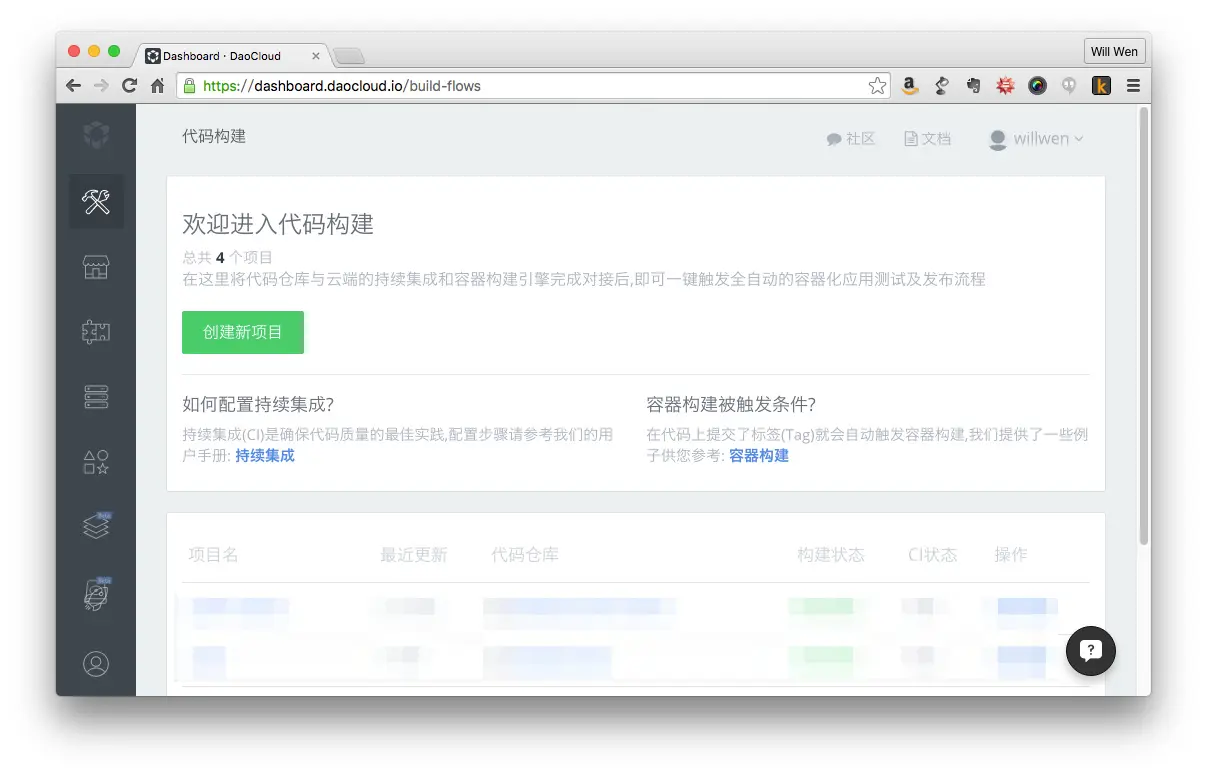This screenshot has width=1207, height=776.
Task: Open a new browser tab
Action: point(348,56)
